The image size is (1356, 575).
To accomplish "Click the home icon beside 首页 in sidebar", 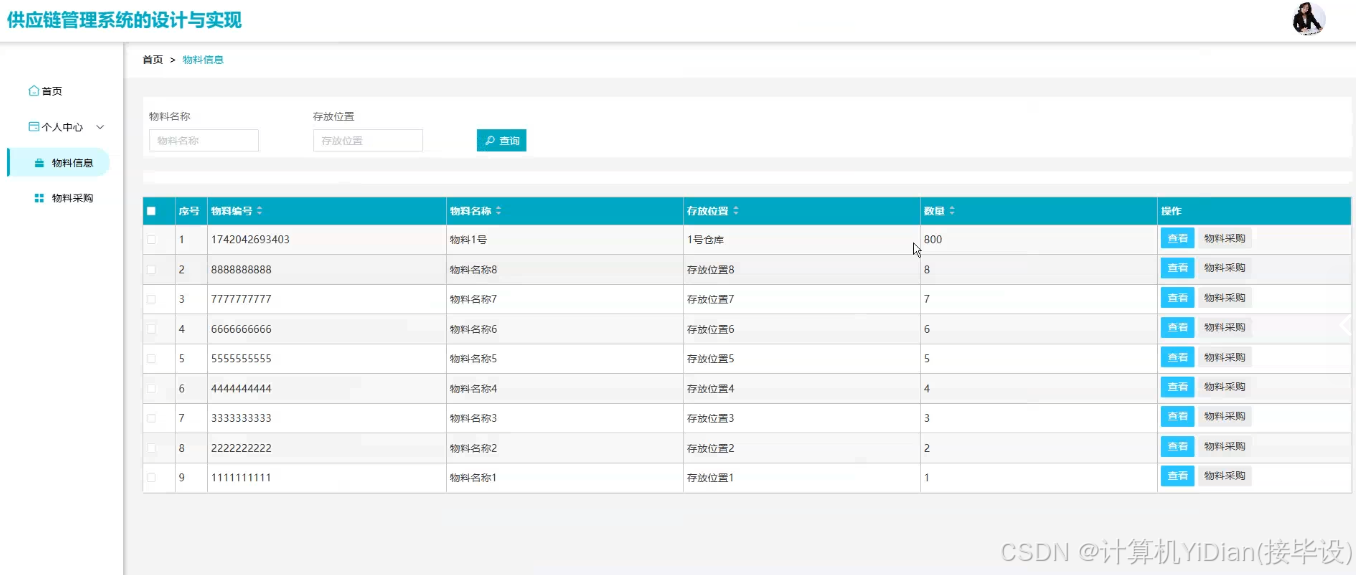I will tap(34, 91).
